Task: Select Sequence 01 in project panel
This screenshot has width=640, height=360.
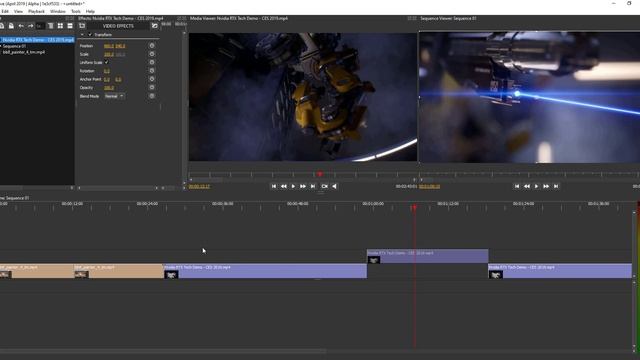Action: [x=14, y=46]
